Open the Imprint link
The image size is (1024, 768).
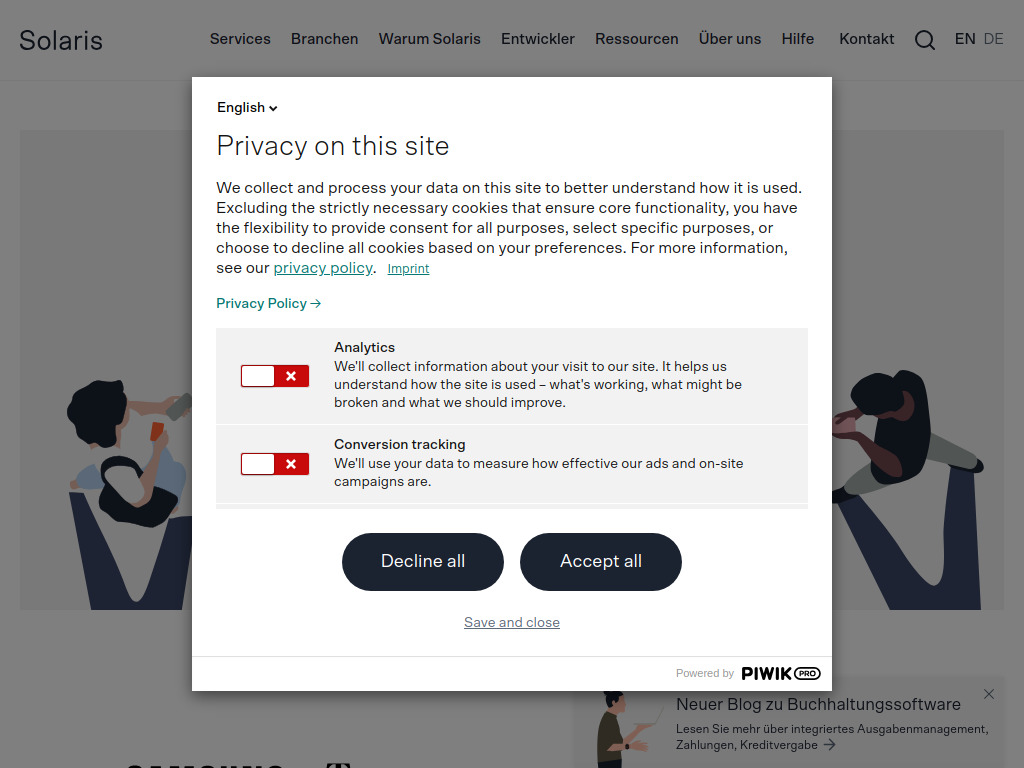(x=408, y=268)
